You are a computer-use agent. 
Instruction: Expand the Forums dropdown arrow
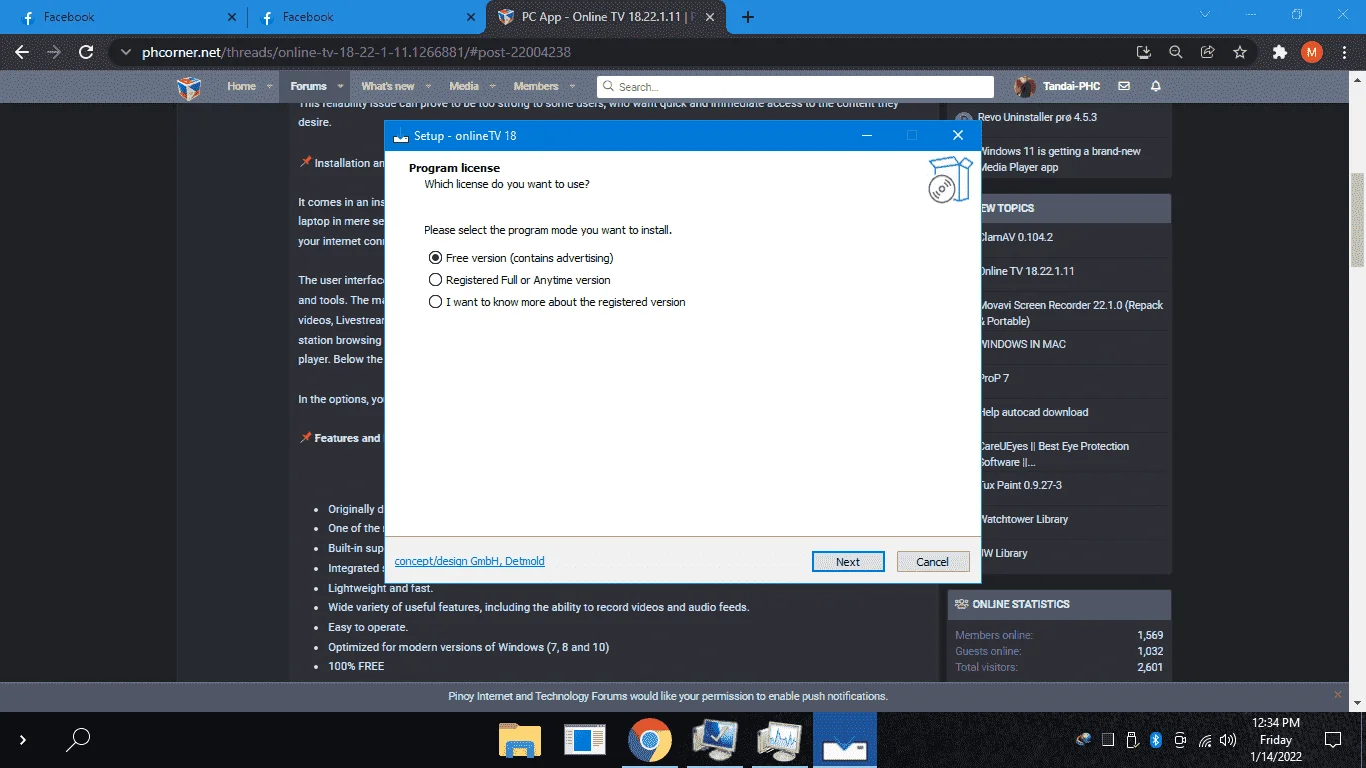[340, 87]
